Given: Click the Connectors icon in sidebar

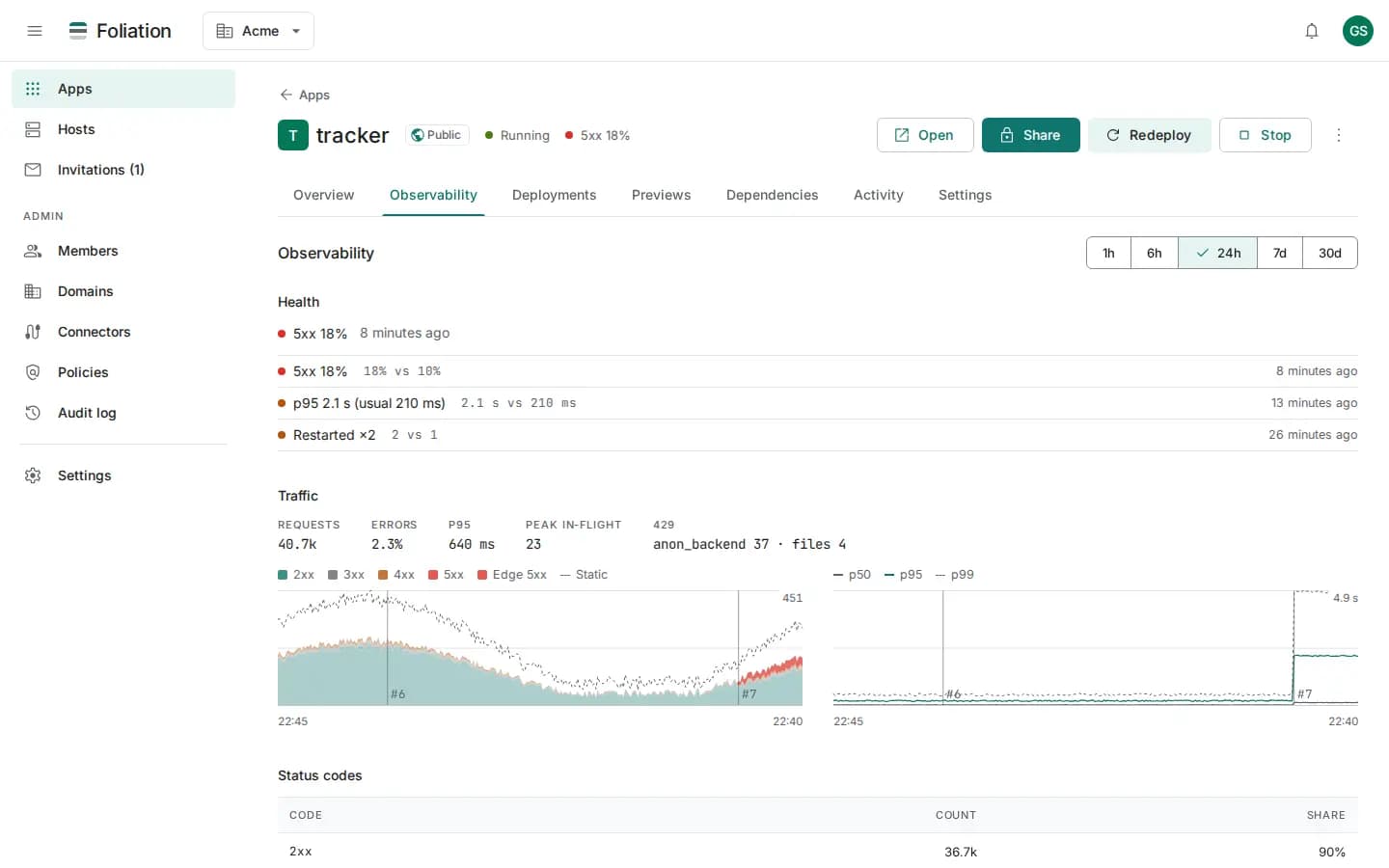Looking at the screenshot, I should point(33,332).
